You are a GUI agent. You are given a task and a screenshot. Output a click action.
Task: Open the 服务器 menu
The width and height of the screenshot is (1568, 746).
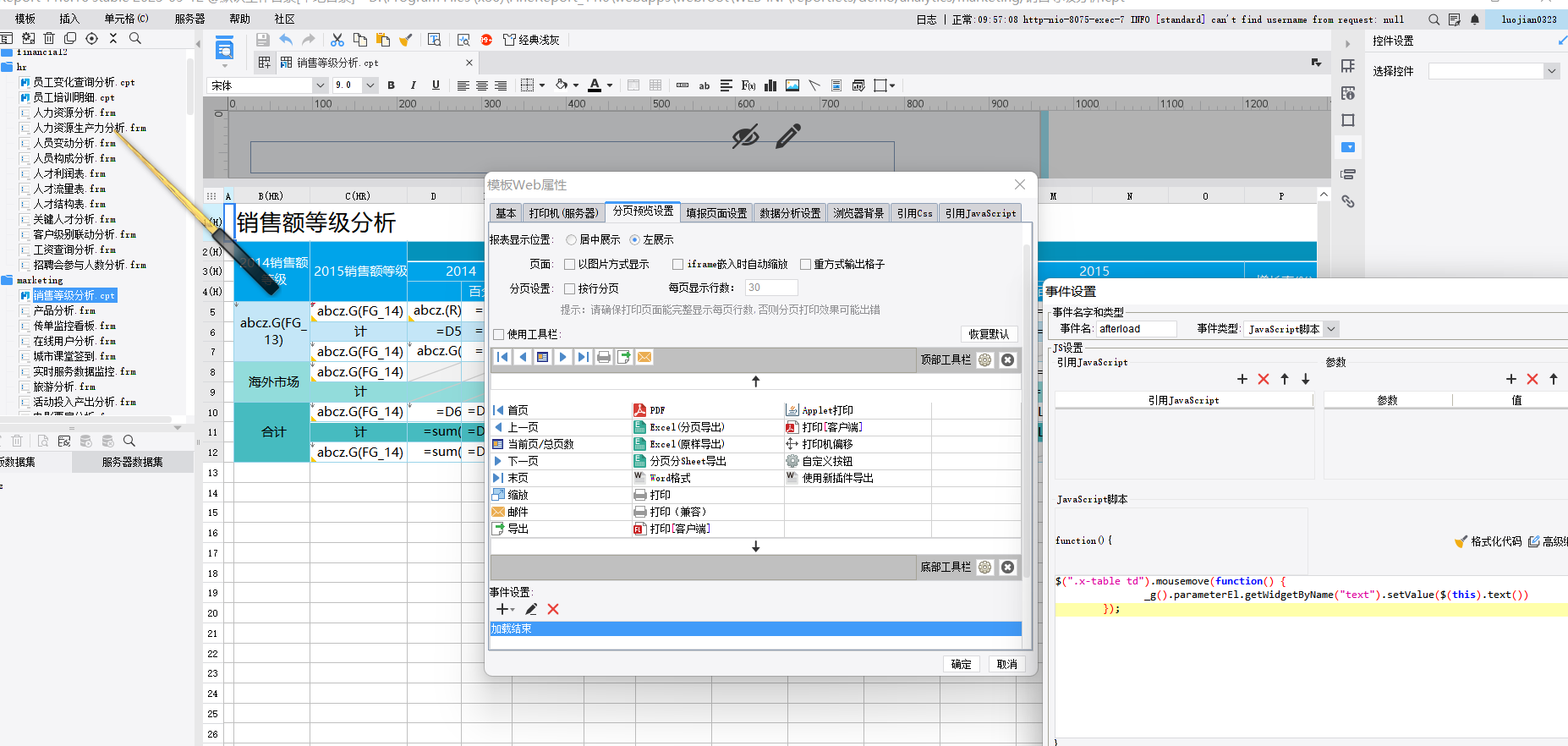189,19
